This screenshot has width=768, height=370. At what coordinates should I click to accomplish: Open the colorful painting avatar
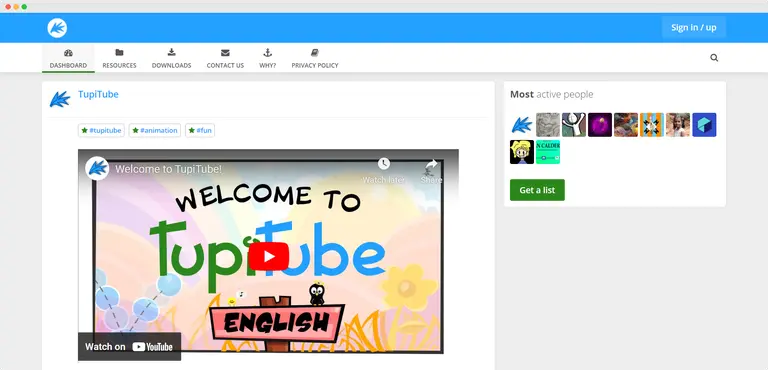coord(626,125)
